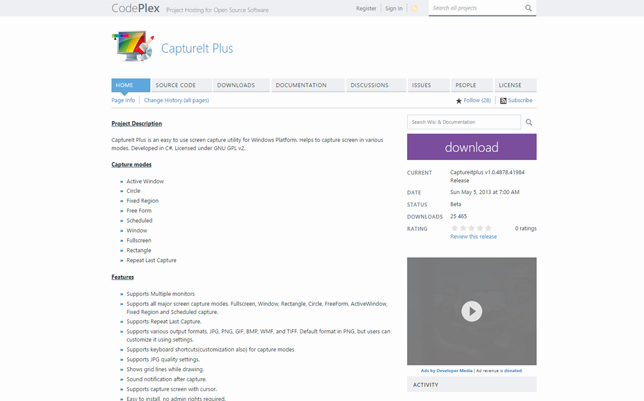View the ISSUES tab
Image resolution: width=644 pixels, height=401 pixels.
pos(428,85)
